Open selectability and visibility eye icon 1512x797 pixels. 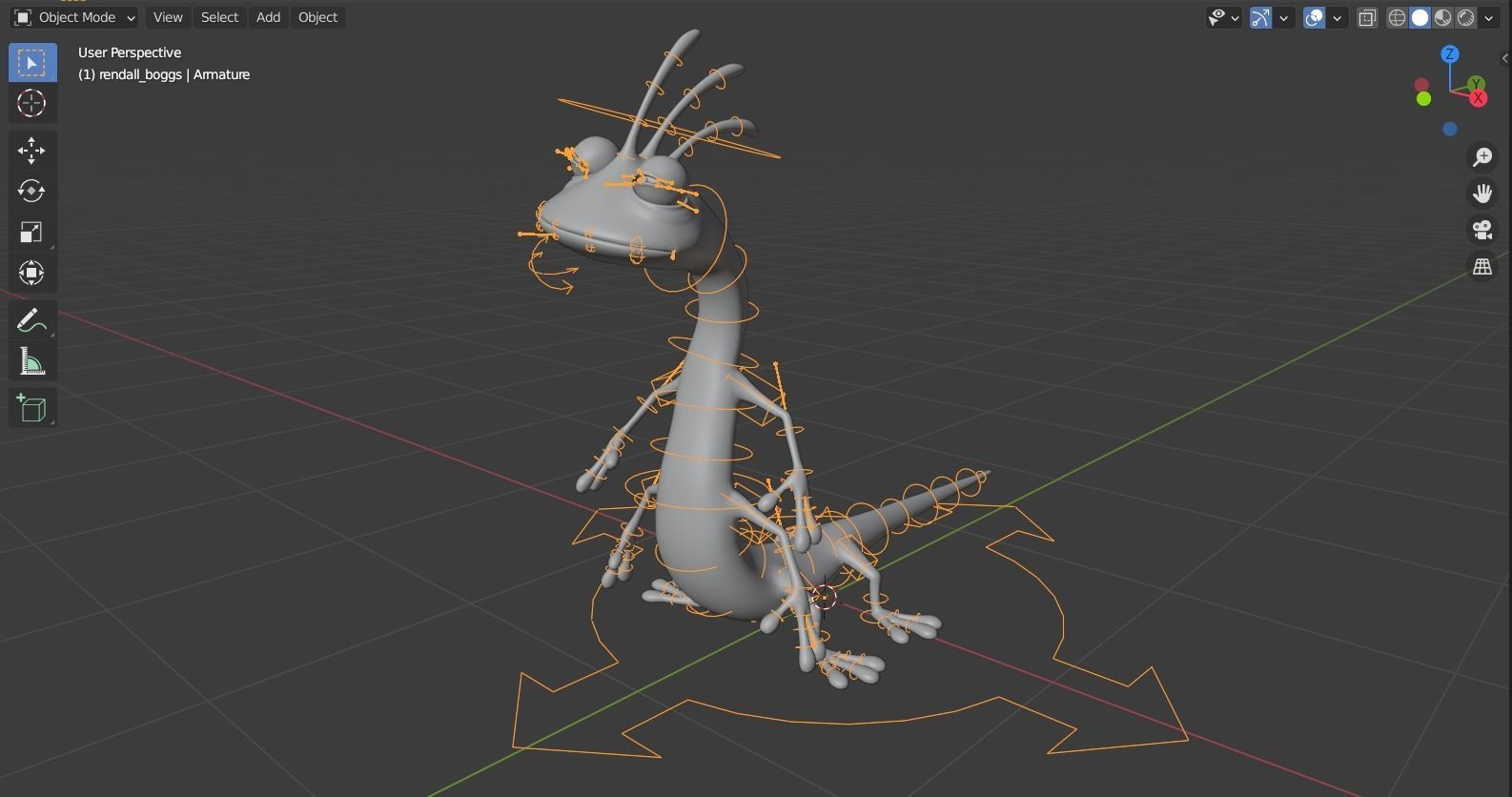point(1216,17)
